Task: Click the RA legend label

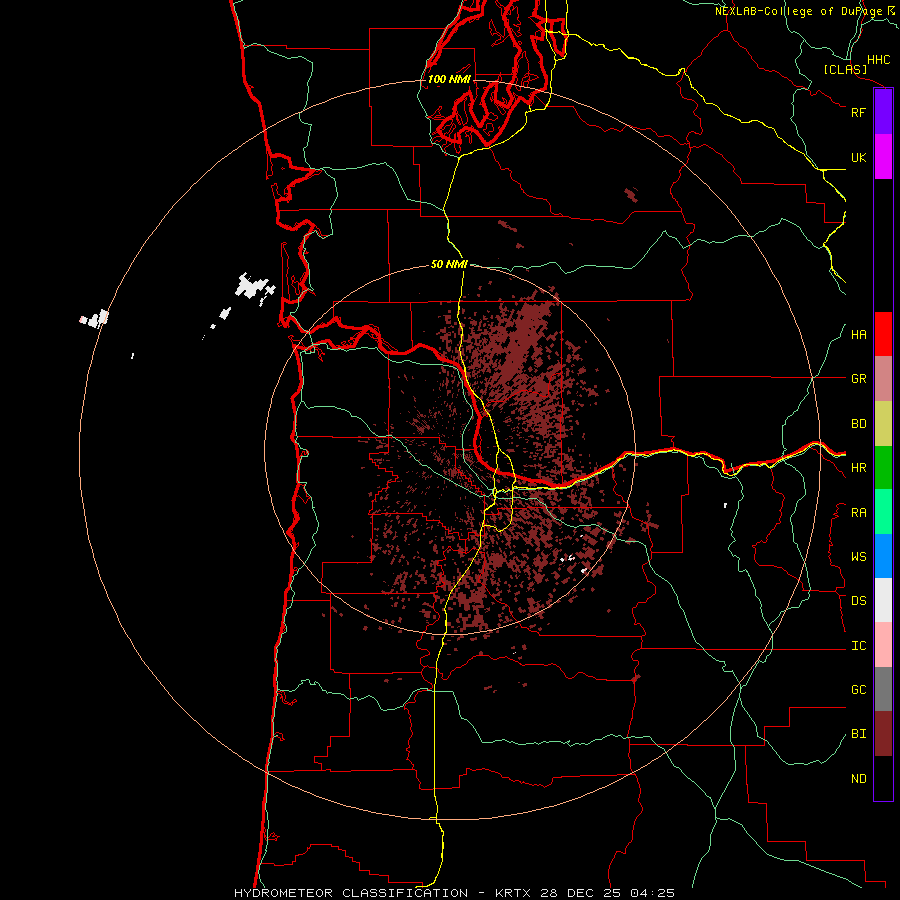Action: click(x=859, y=513)
